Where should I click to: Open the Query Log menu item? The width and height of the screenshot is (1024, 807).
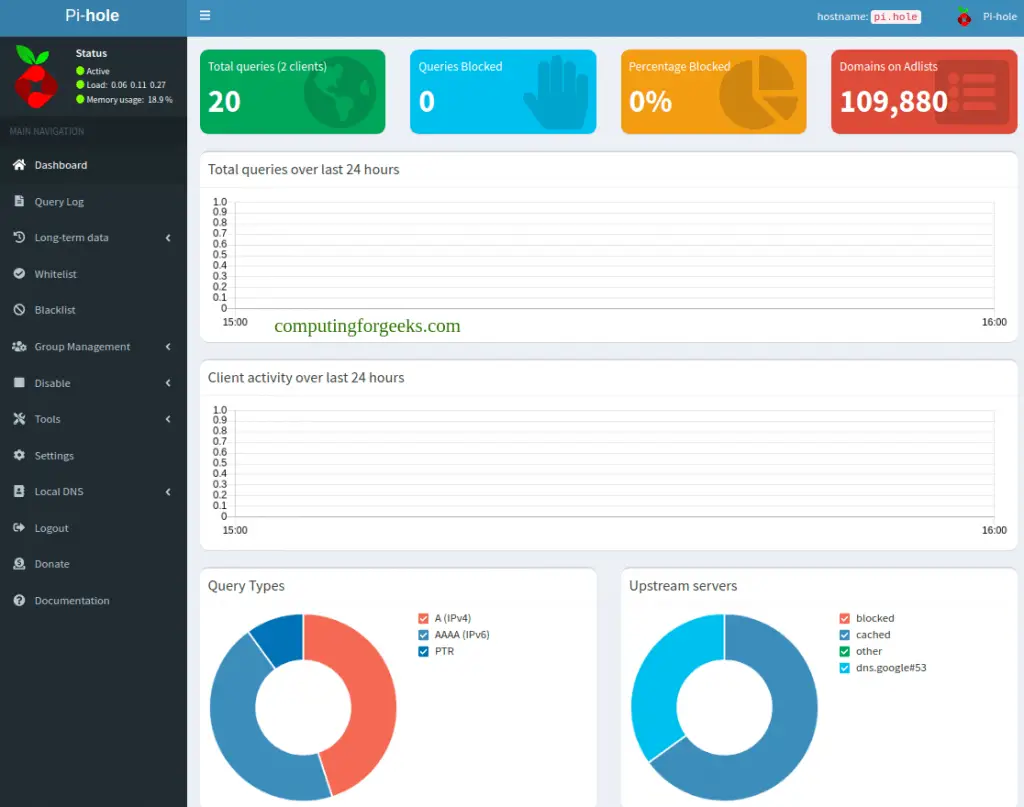click(x=93, y=202)
